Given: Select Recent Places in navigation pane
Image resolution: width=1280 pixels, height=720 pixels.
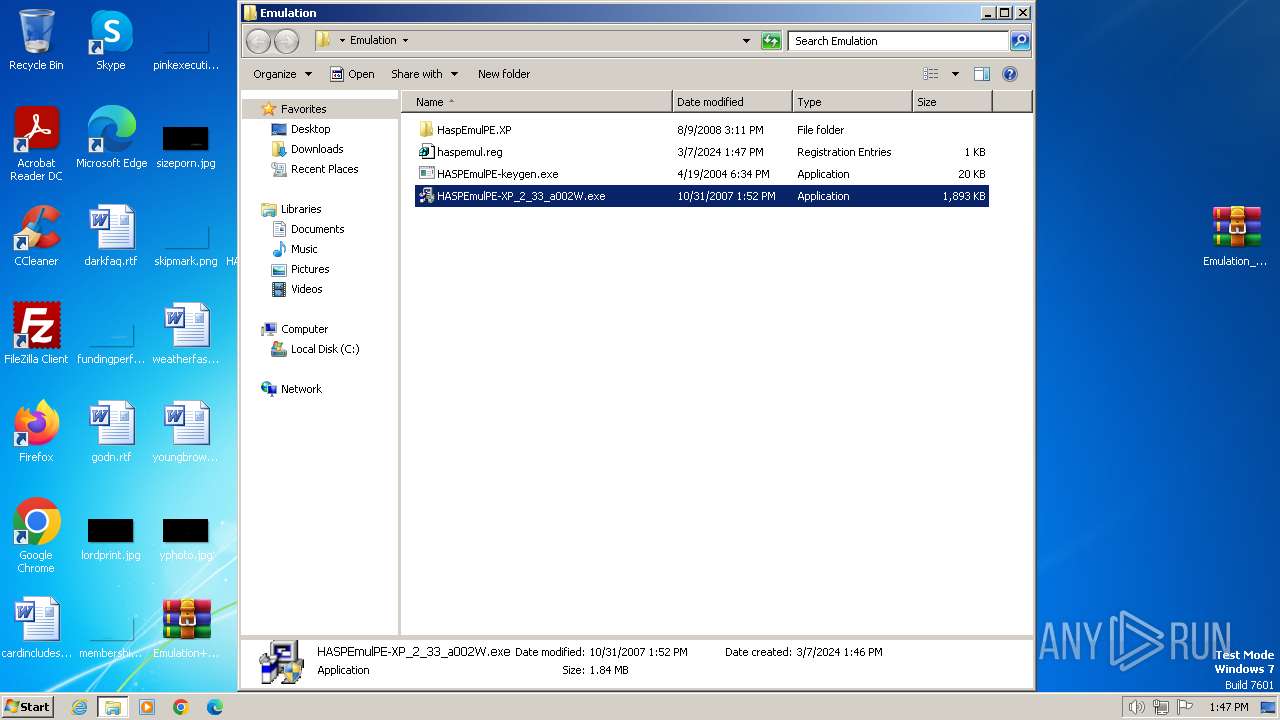Looking at the screenshot, I should point(324,169).
